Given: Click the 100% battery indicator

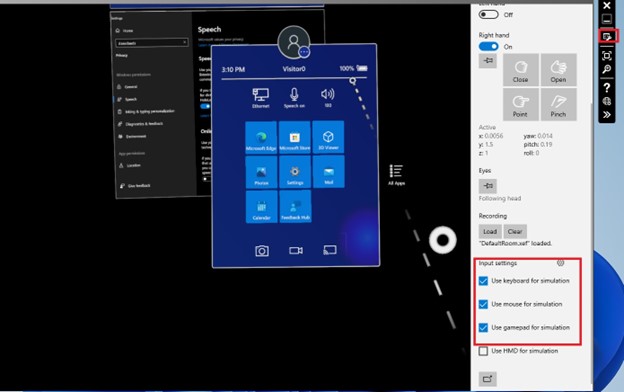Looking at the screenshot, I should 353,68.
